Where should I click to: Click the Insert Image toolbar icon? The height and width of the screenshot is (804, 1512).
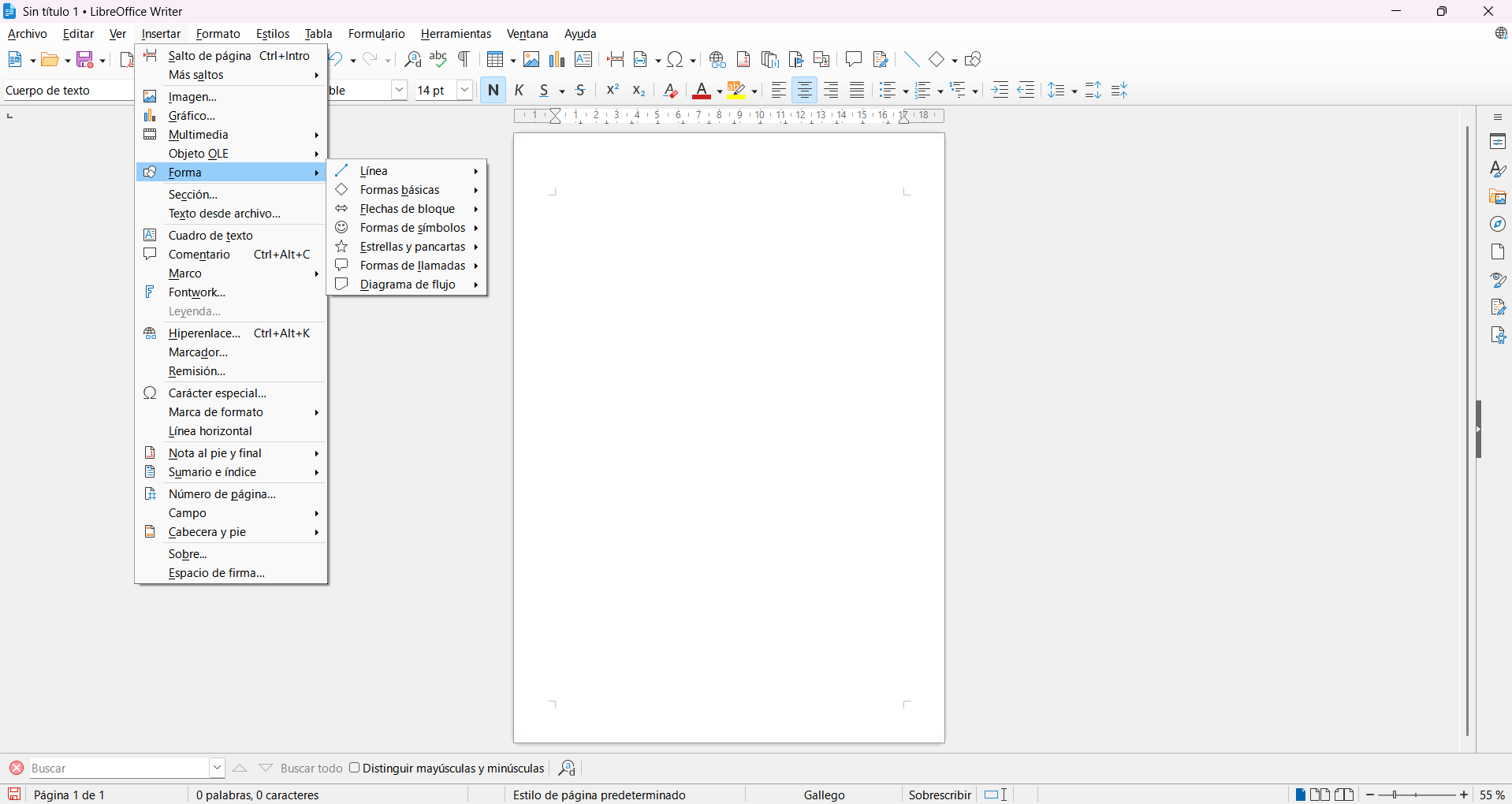pos(531,60)
